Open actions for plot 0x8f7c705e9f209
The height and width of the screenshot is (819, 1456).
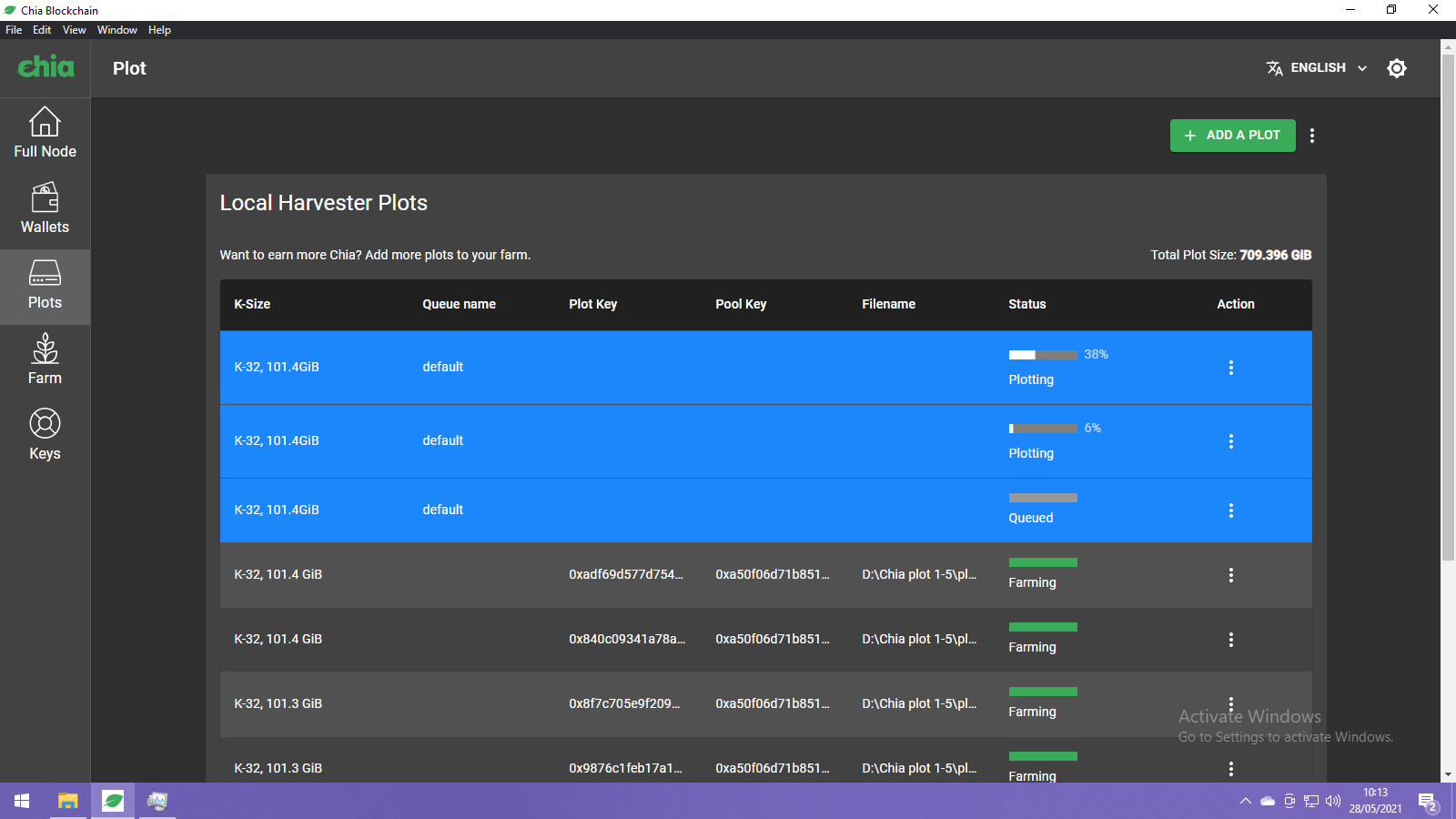coord(1231,704)
